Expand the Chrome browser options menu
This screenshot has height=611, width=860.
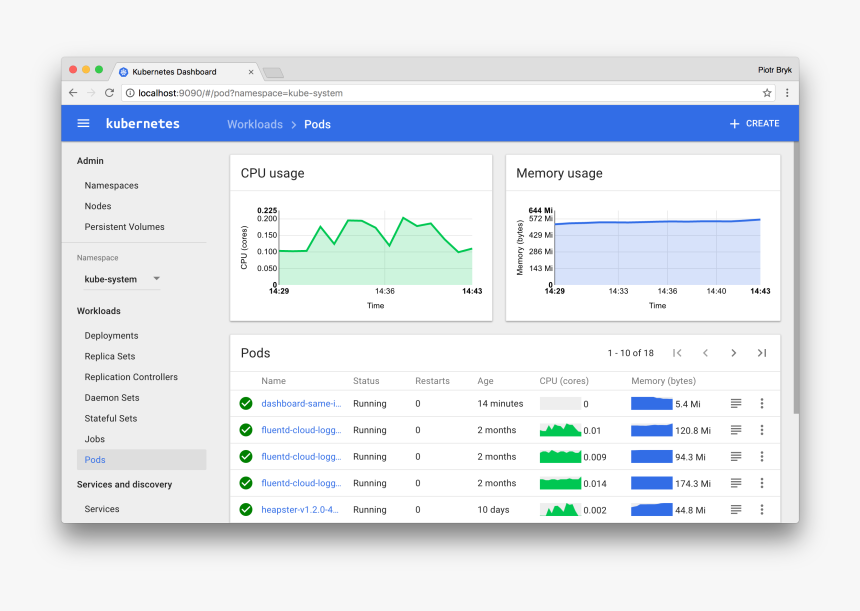[x=787, y=92]
